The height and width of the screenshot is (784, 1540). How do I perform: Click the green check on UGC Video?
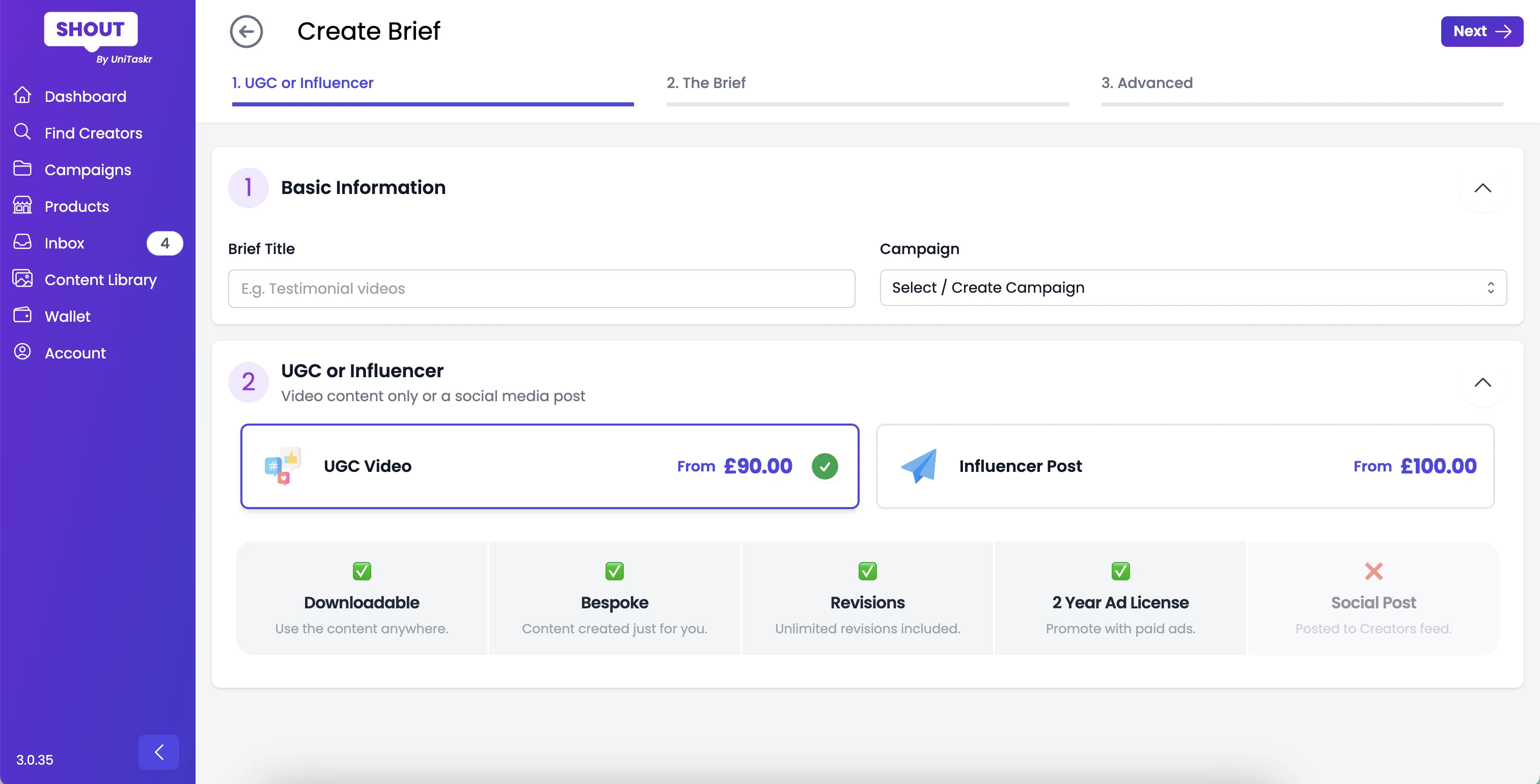coord(824,466)
